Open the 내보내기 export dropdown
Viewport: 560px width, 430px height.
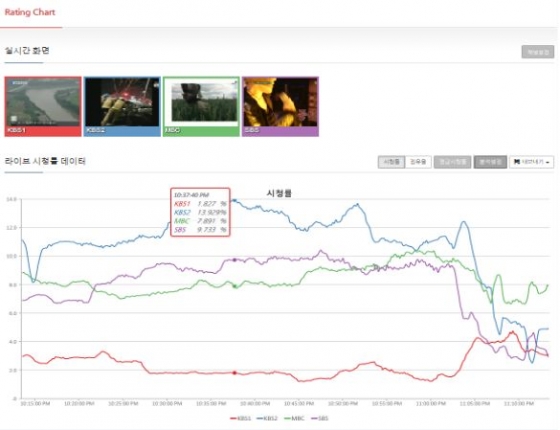532,162
